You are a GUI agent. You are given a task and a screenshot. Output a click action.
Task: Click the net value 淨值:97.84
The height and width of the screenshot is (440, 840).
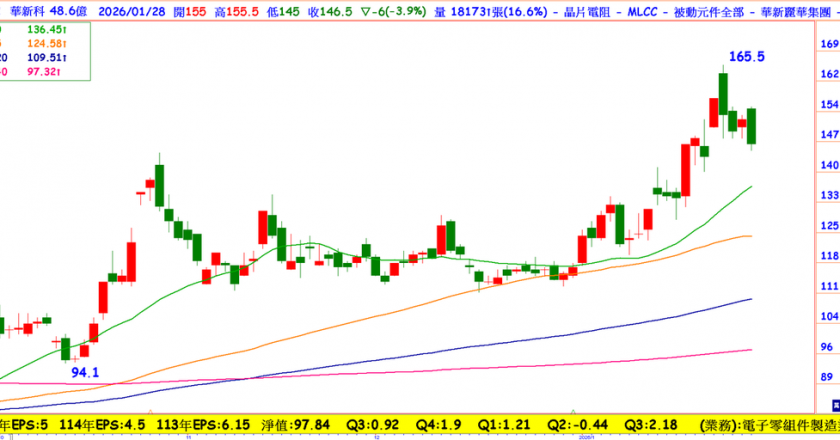pyautogui.click(x=295, y=425)
